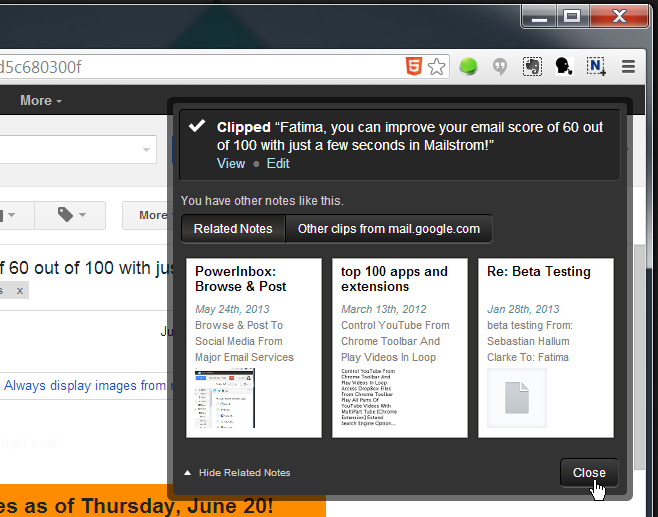
Task: Click the Clipped checkmark icon
Action: click(x=197, y=126)
